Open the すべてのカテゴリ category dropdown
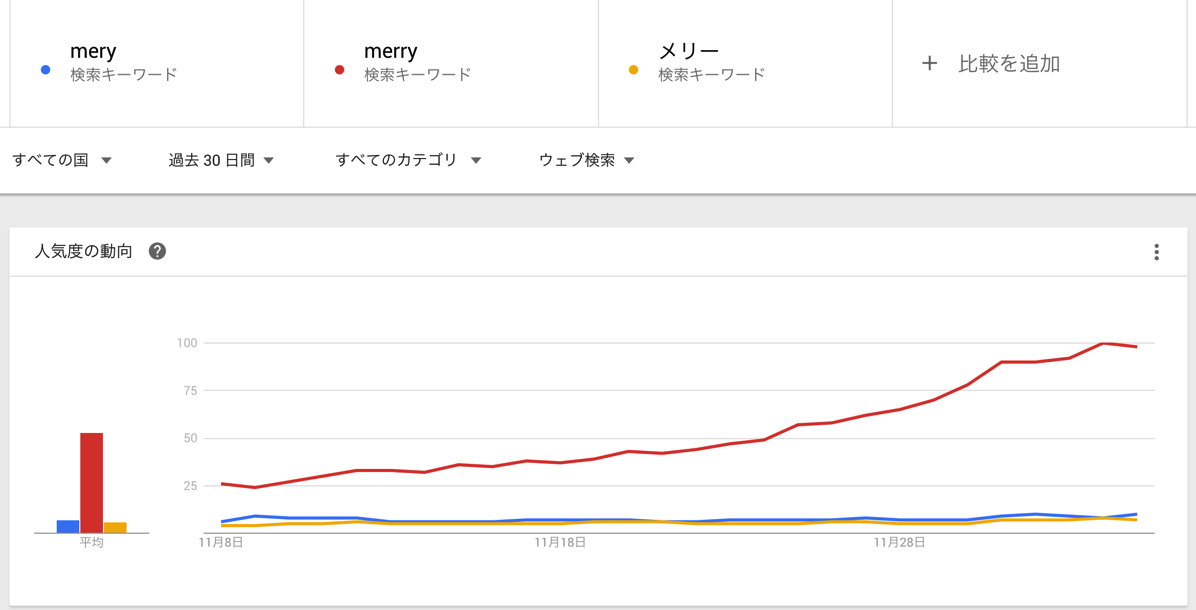The height and width of the screenshot is (610, 1196). pos(408,160)
